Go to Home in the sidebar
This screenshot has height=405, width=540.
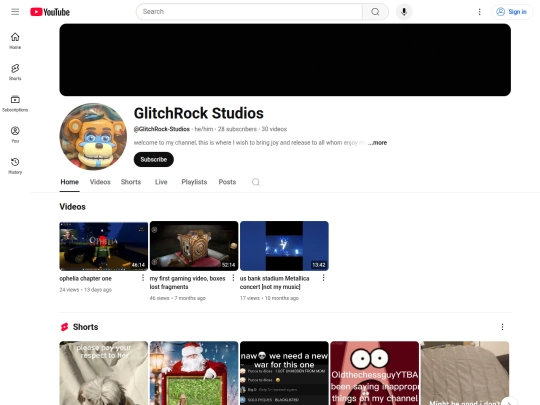click(x=15, y=41)
